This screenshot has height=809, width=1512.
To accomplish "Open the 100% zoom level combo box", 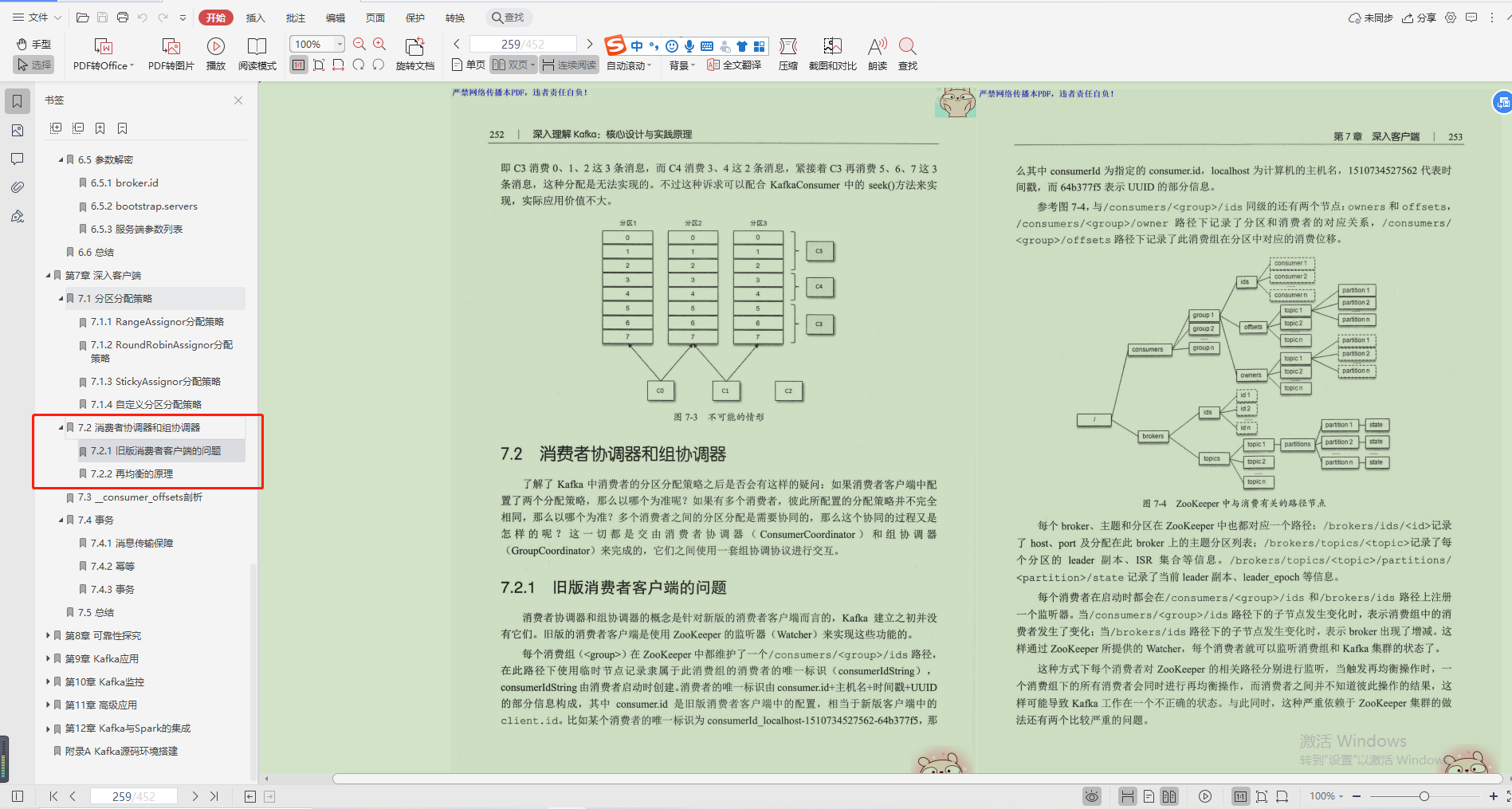I will pyautogui.click(x=317, y=44).
